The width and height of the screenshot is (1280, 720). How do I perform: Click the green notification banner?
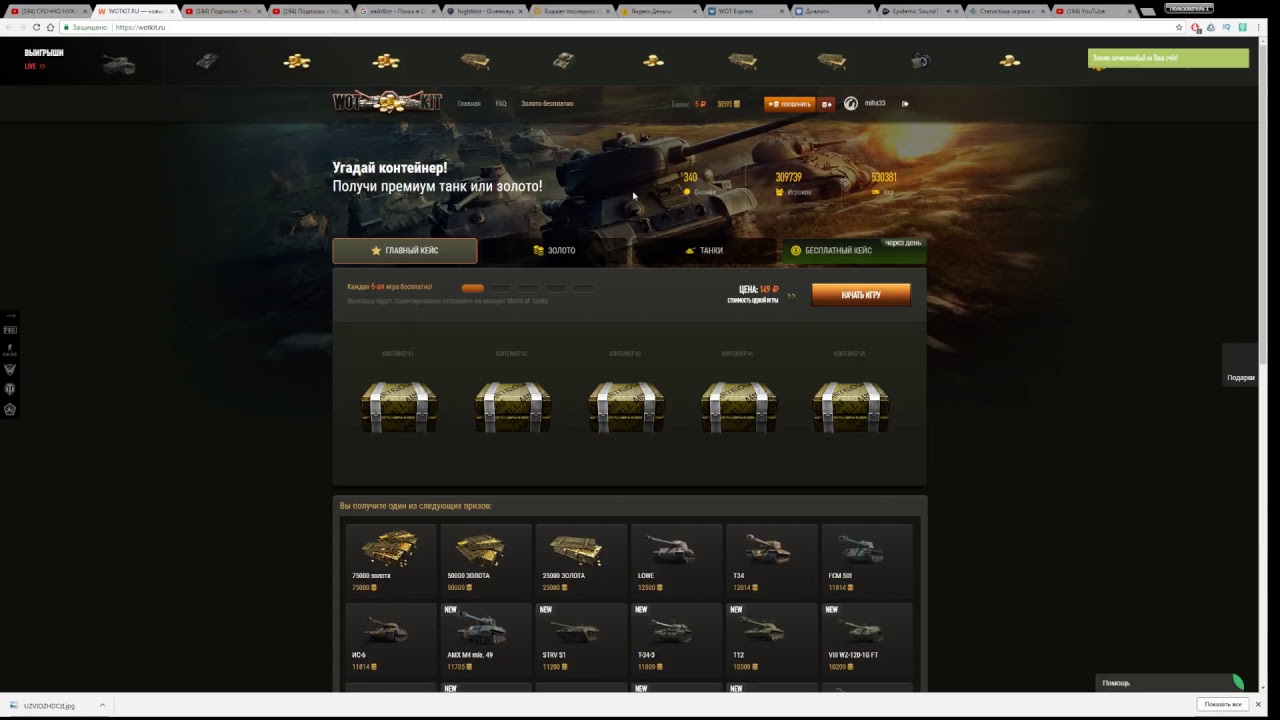click(1168, 58)
